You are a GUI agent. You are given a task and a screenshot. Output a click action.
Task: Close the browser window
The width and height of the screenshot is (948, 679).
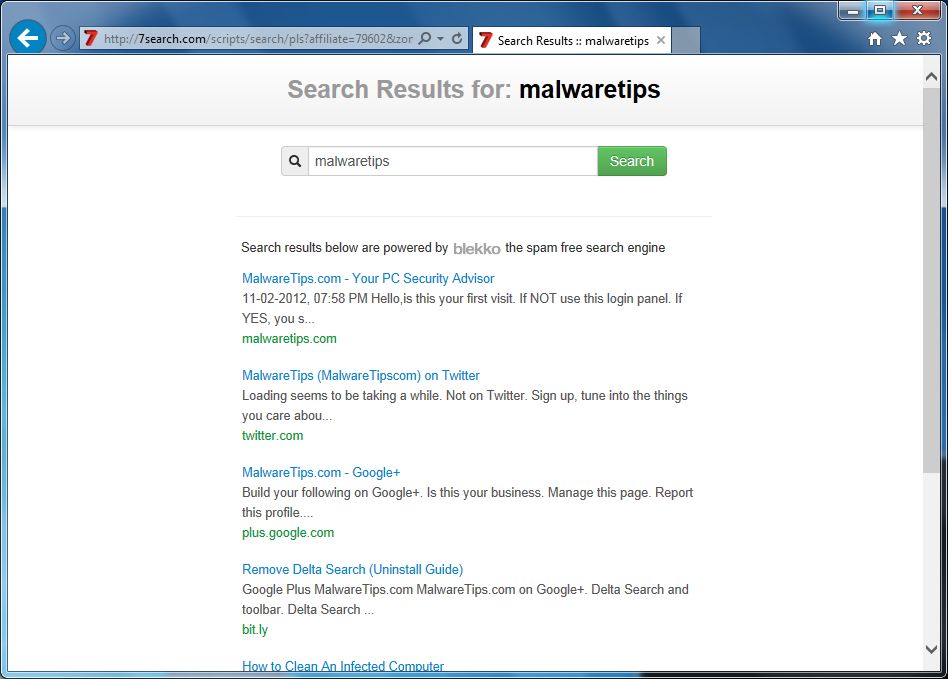[917, 11]
